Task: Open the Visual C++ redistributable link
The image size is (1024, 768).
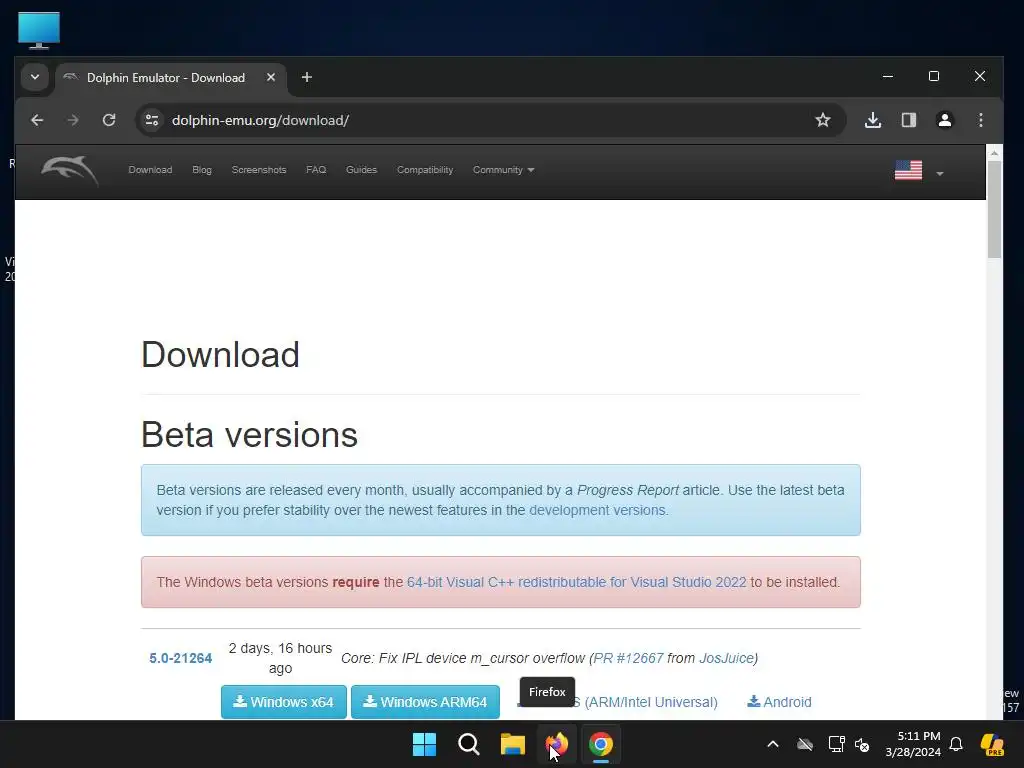Action: coord(577,582)
